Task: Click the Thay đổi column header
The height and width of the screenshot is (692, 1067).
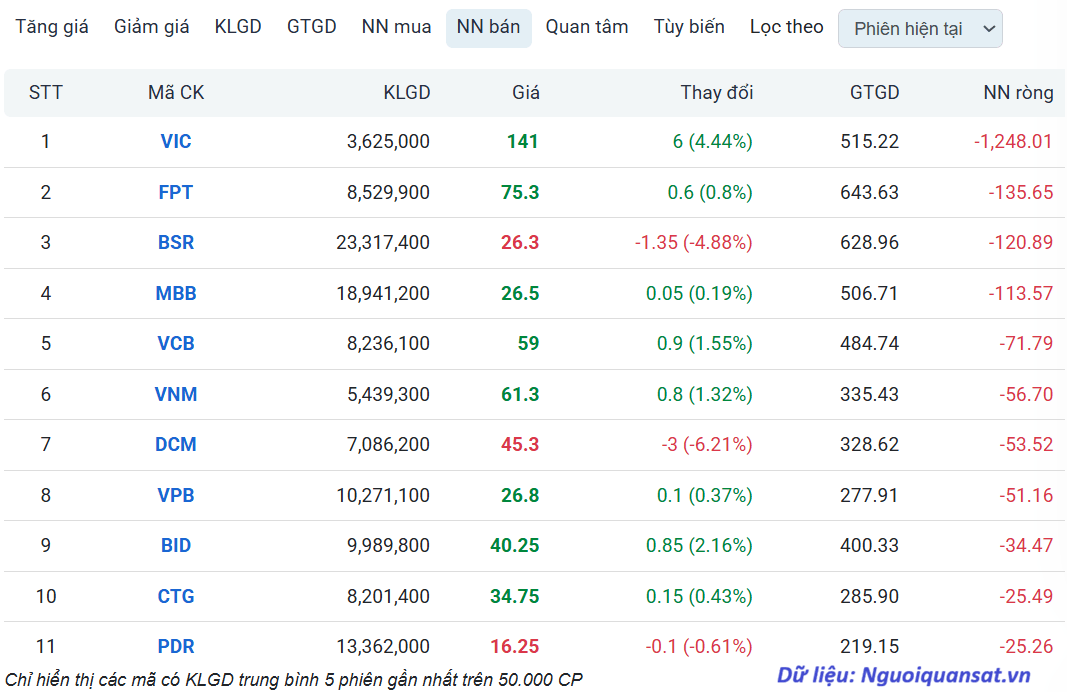Action: pyautogui.click(x=717, y=93)
